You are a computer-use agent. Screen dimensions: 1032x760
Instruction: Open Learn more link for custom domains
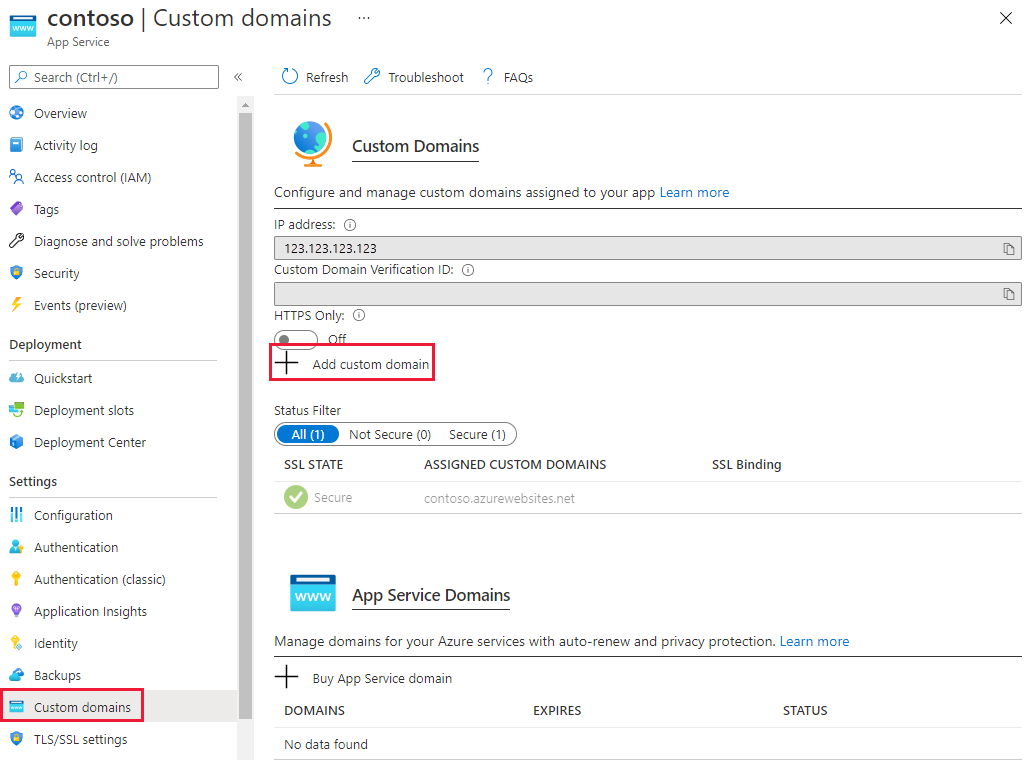coord(694,192)
